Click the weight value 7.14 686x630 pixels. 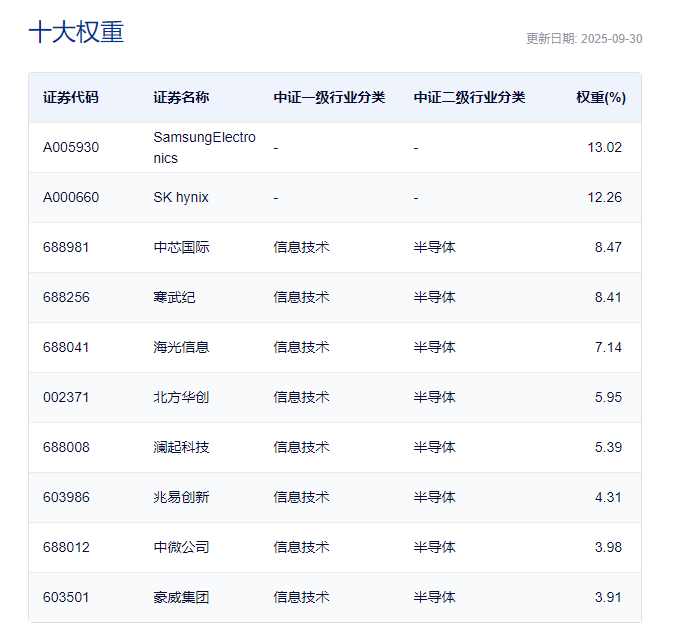tap(608, 347)
